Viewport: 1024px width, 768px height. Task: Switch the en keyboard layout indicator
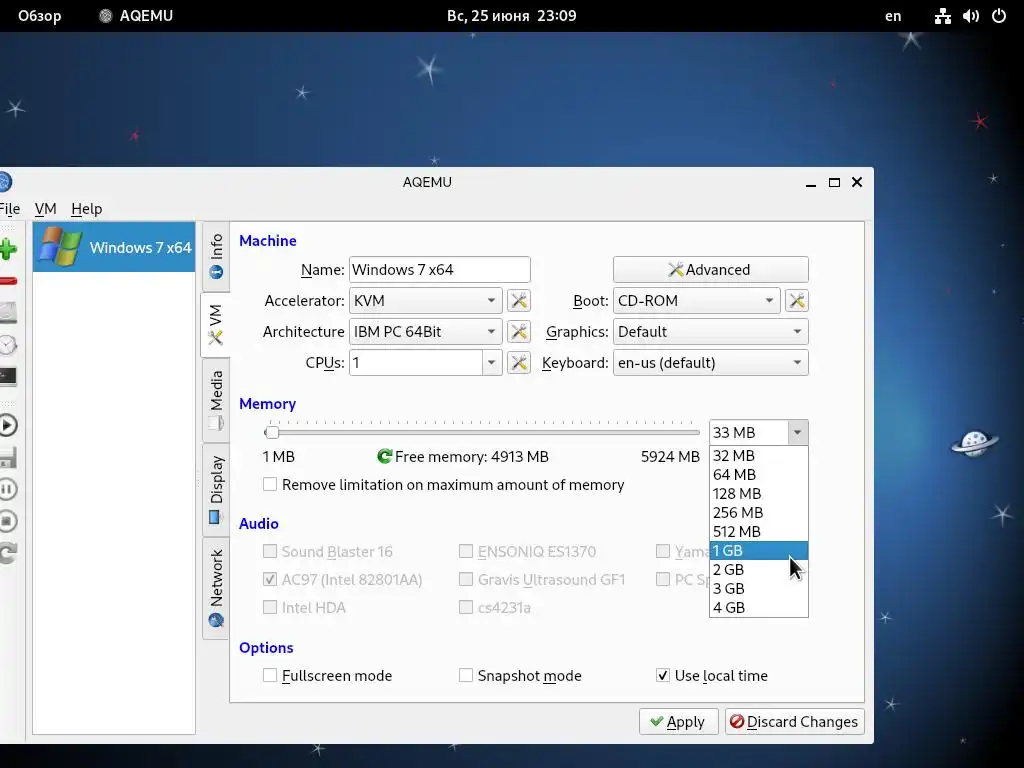pos(893,16)
